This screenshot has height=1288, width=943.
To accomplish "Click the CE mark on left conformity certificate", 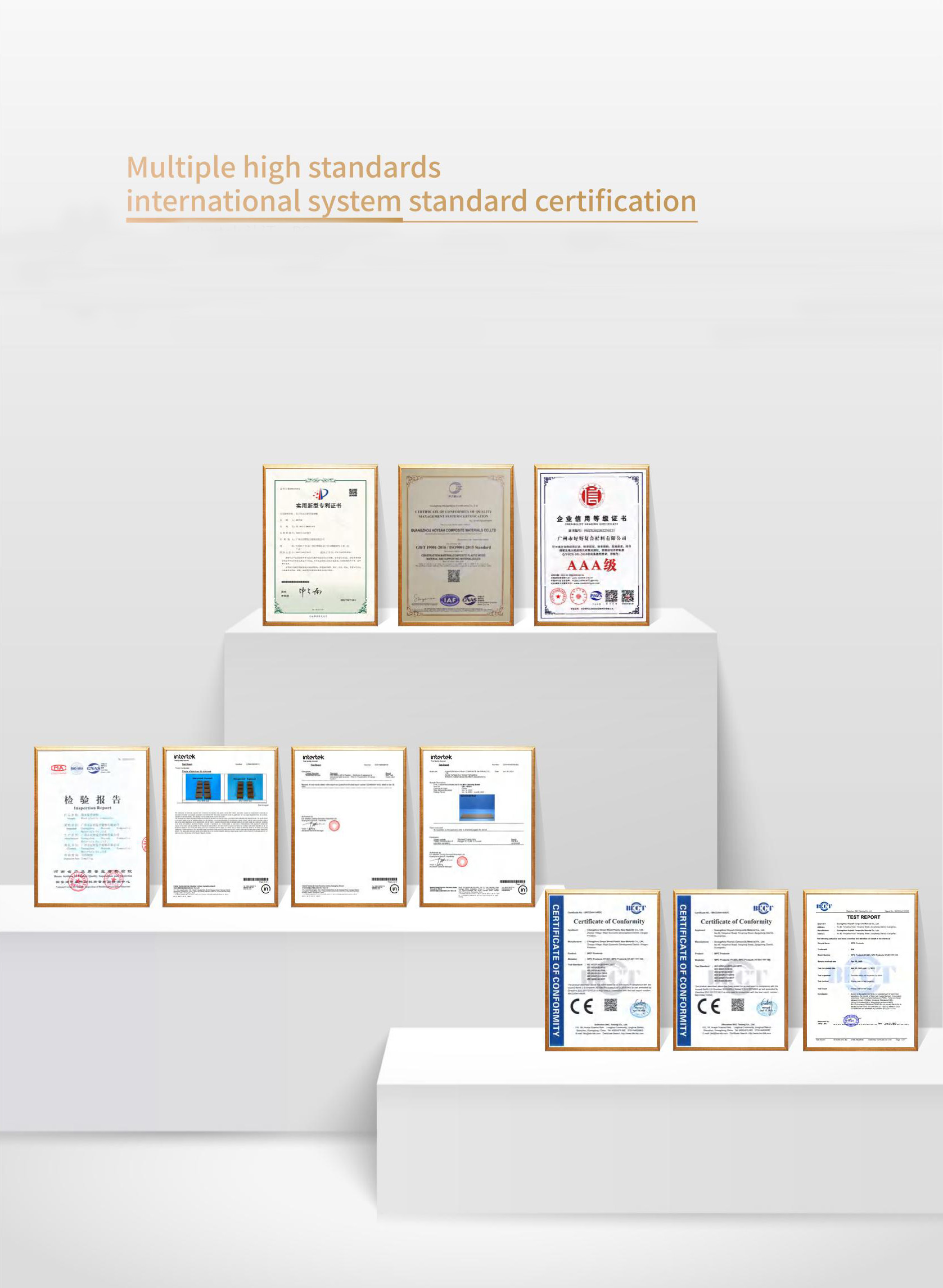I will tap(581, 1006).
